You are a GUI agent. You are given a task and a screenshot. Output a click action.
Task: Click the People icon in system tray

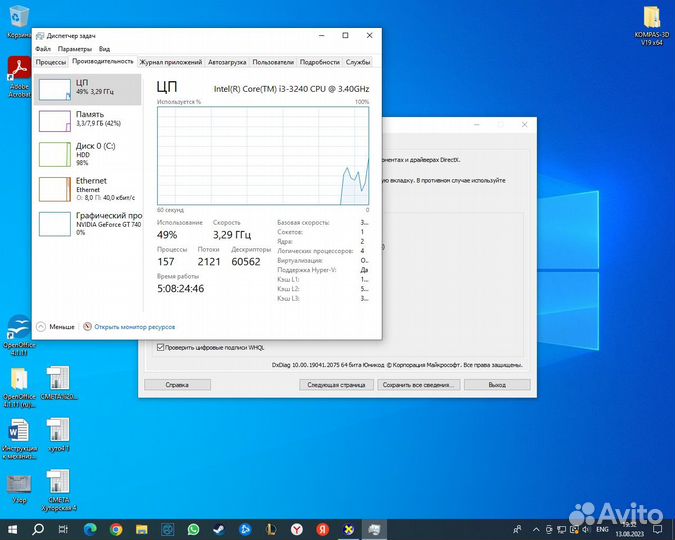coord(517,529)
